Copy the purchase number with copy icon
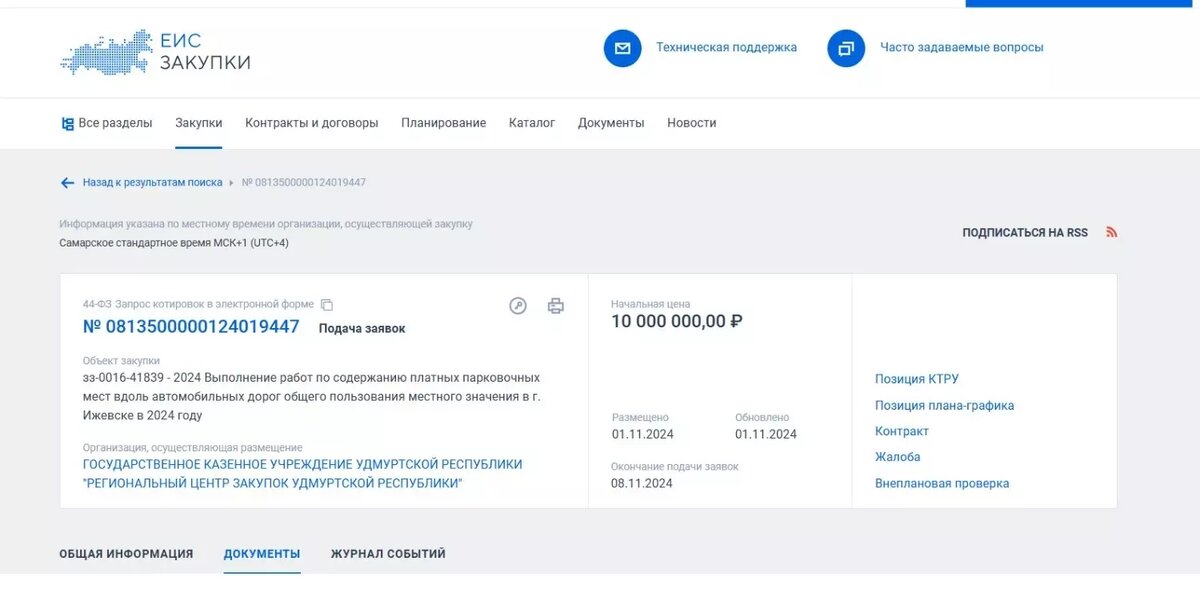Viewport: 1200px width, 613px height. (x=326, y=304)
